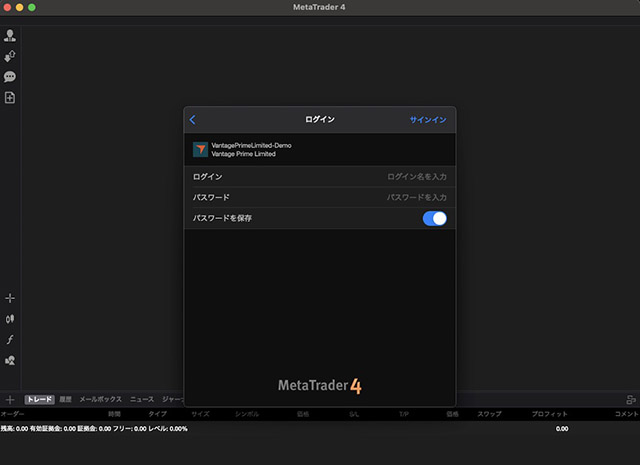Click the objects shapes icon in sidebar

pos(10,360)
